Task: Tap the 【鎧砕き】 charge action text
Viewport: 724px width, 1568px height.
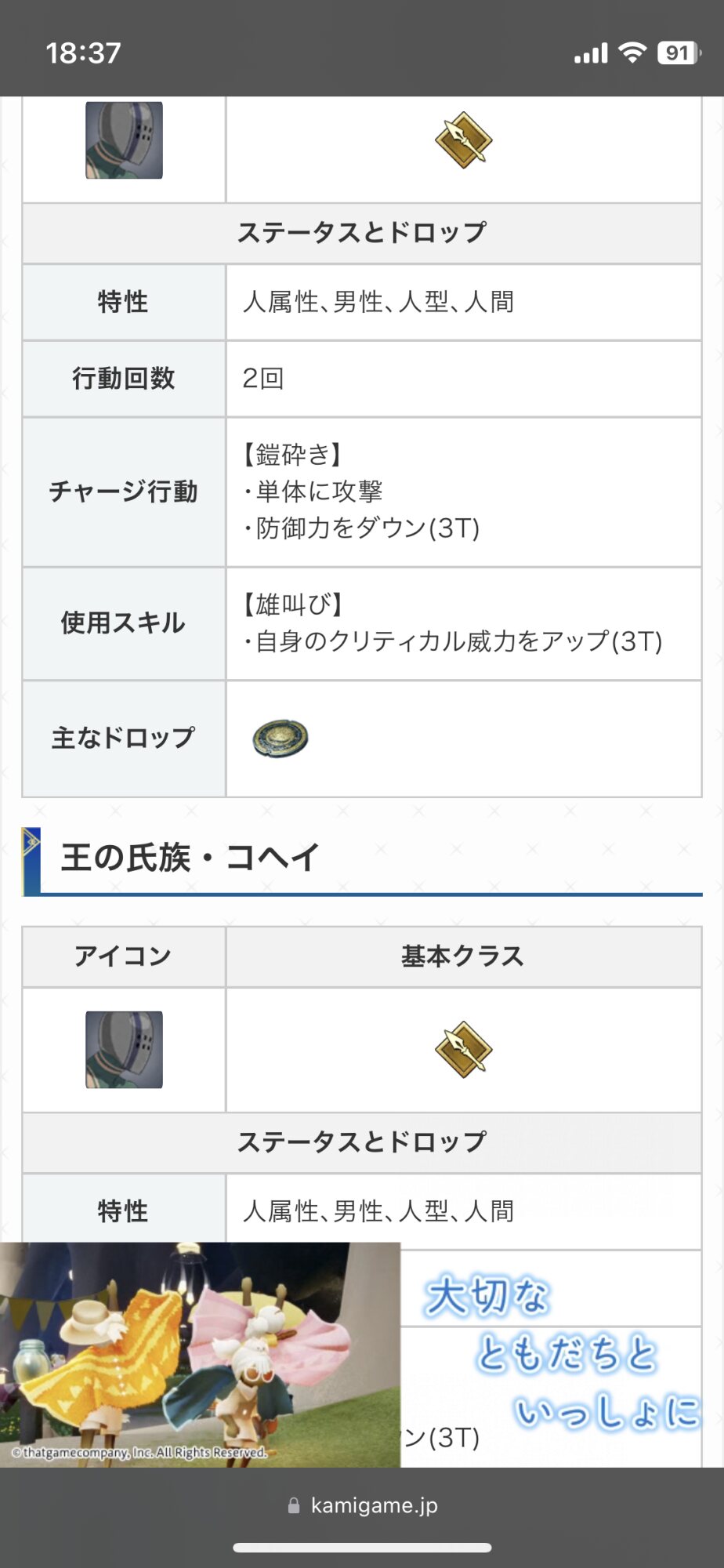Action: [x=291, y=455]
